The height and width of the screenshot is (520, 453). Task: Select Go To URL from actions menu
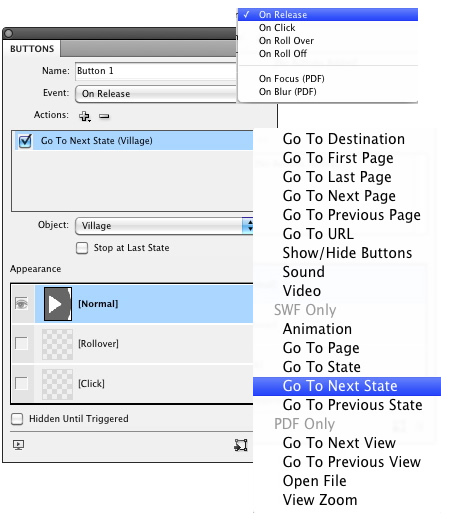pyautogui.click(x=318, y=234)
